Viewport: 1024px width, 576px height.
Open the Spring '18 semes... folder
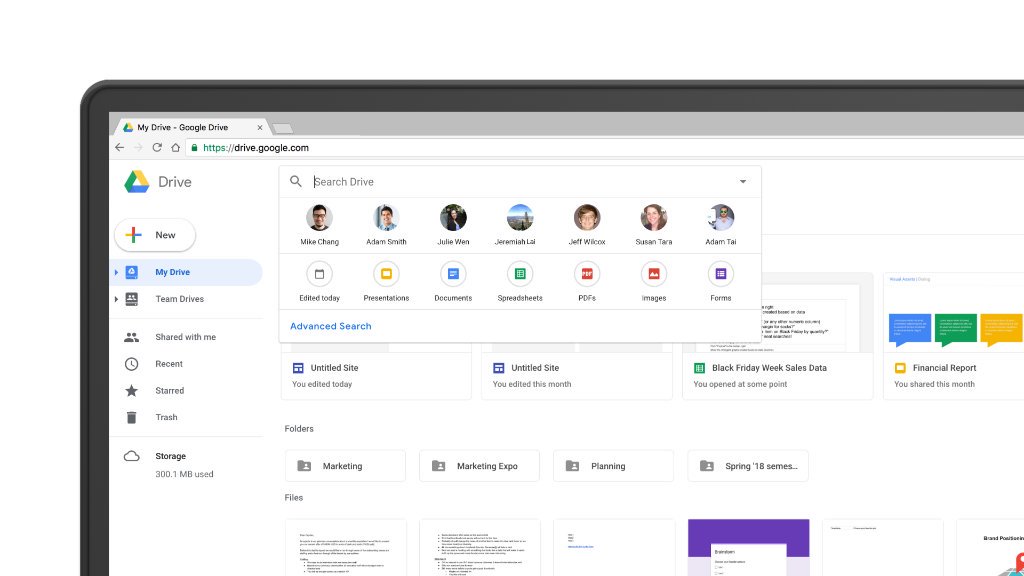click(x=748, y=466)
